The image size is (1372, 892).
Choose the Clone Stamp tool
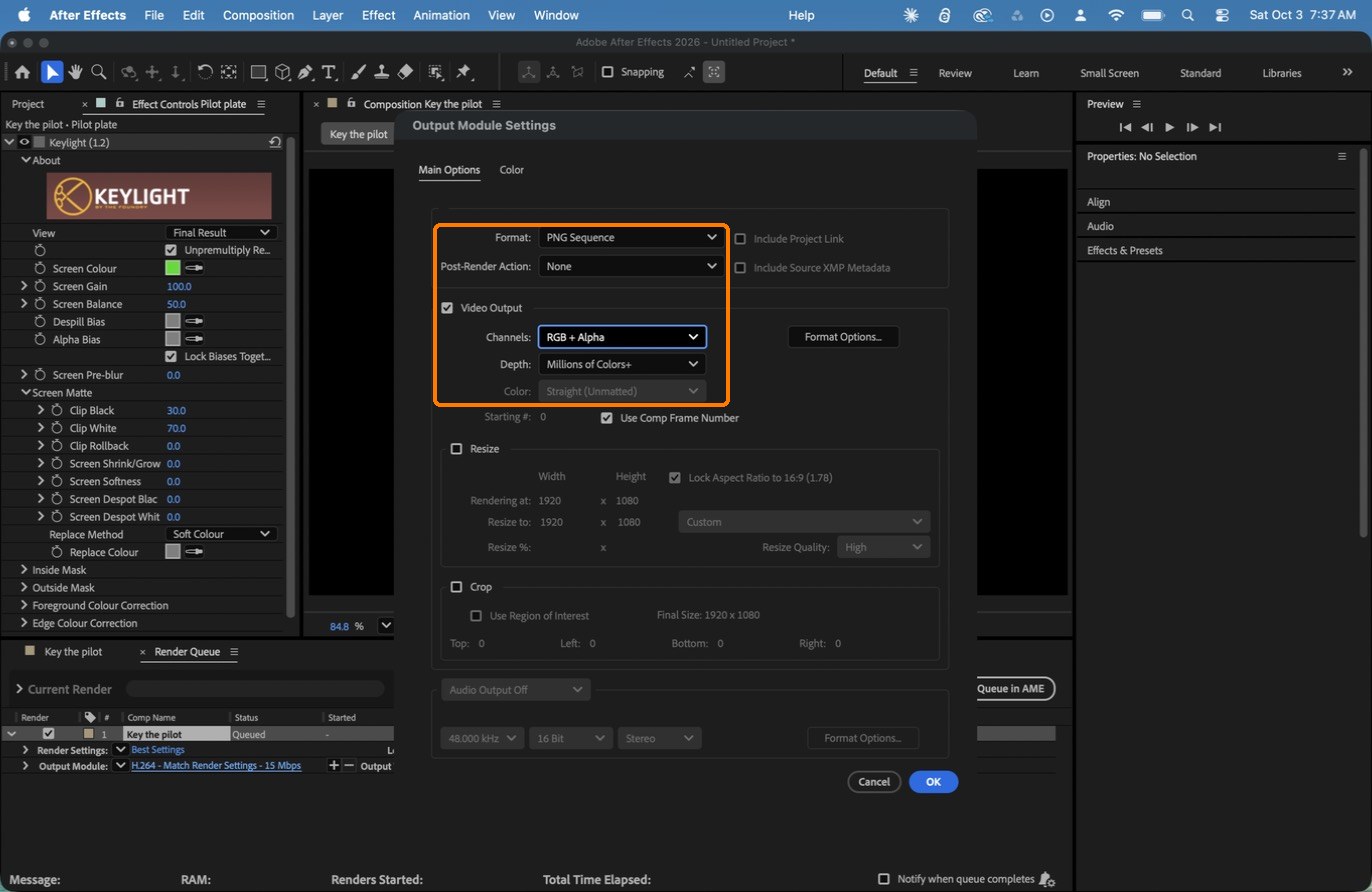point(381,72)
